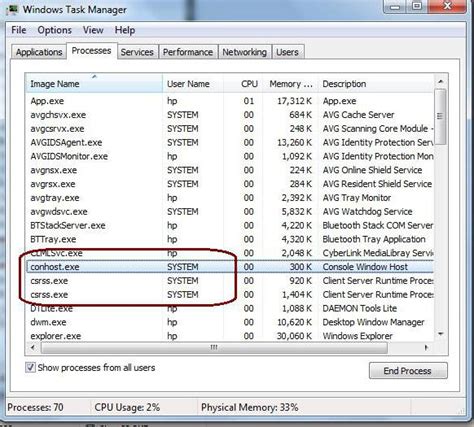Image resolution: width=474 pixels, height=427 pixels.
Task: Switch to the Performance tab
Action: 188,52
